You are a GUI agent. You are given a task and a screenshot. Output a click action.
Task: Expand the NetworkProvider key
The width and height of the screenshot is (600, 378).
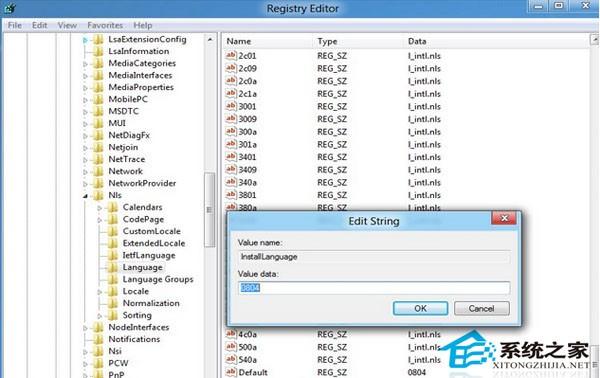click(85, 184)
